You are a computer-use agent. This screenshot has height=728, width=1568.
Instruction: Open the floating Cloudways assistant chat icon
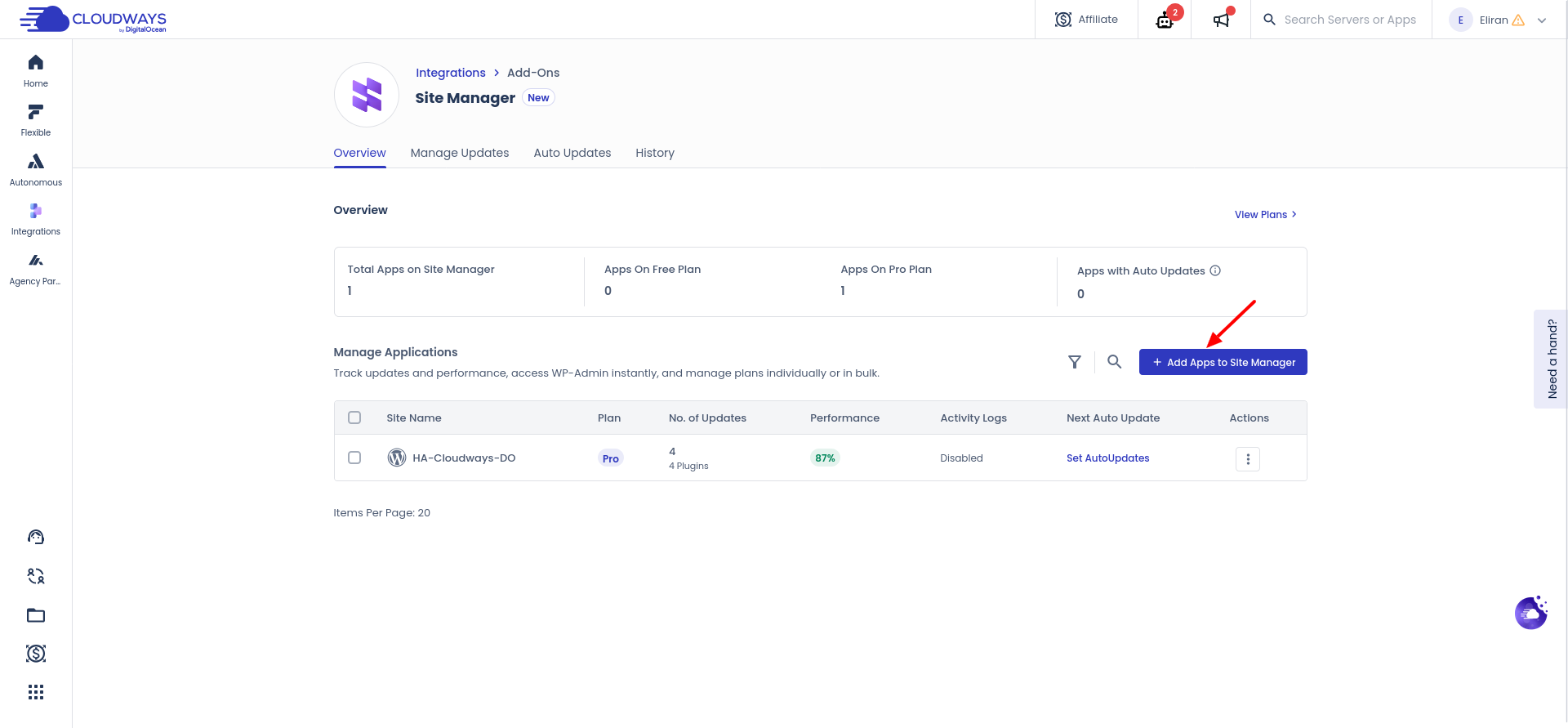[1531, 613]
